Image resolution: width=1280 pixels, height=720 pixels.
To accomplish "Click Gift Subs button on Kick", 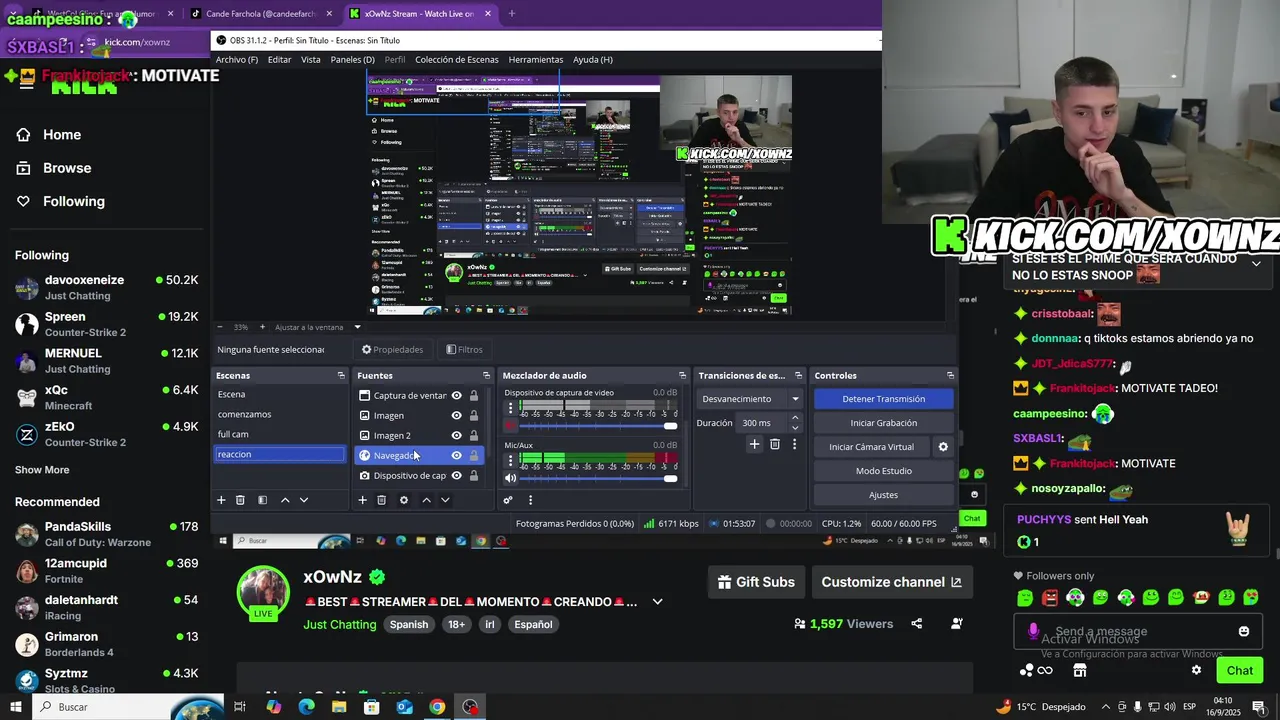I will pos(757,582).
